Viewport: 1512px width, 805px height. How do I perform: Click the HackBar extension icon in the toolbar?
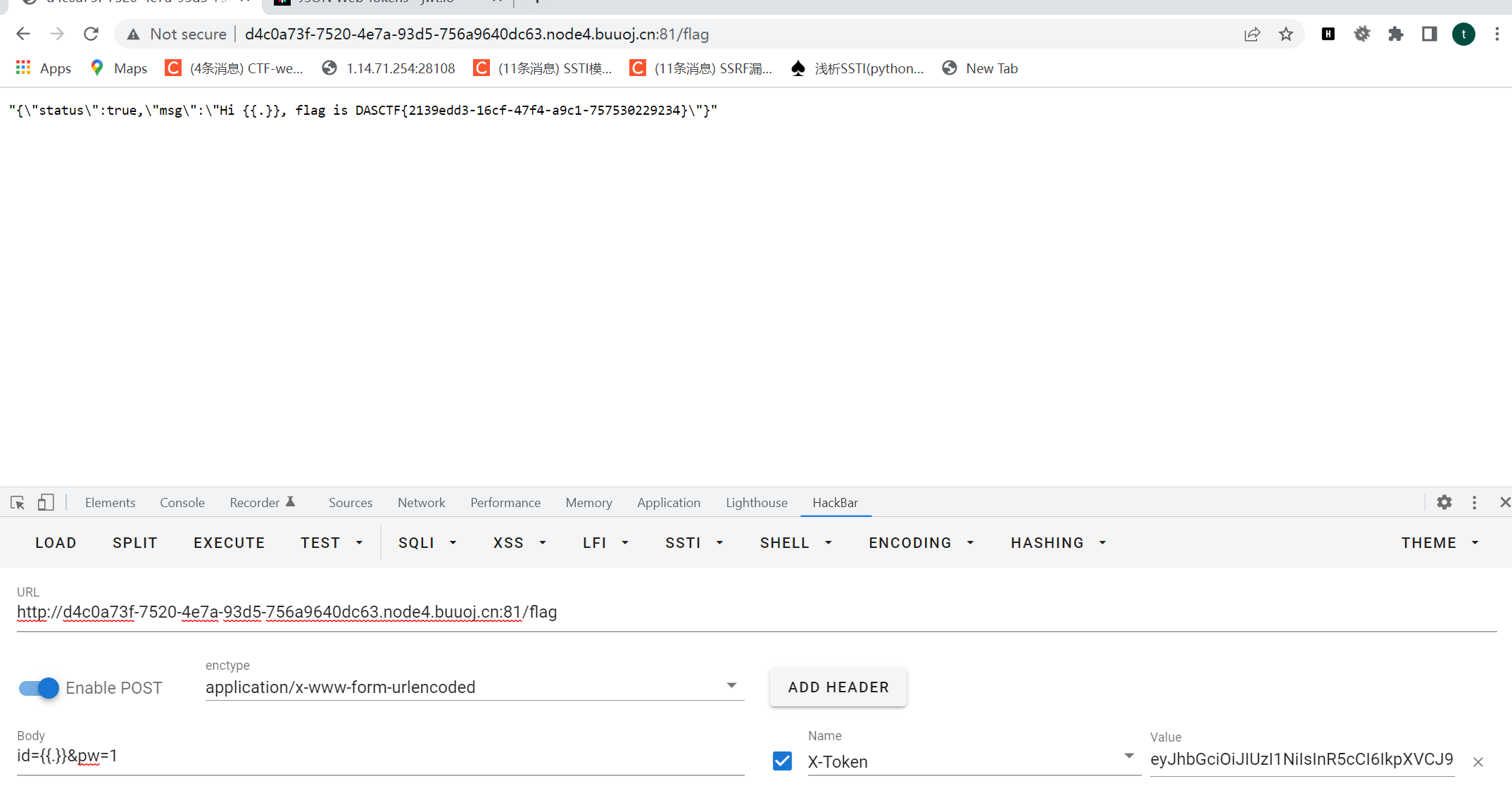tap(1328, 34)
